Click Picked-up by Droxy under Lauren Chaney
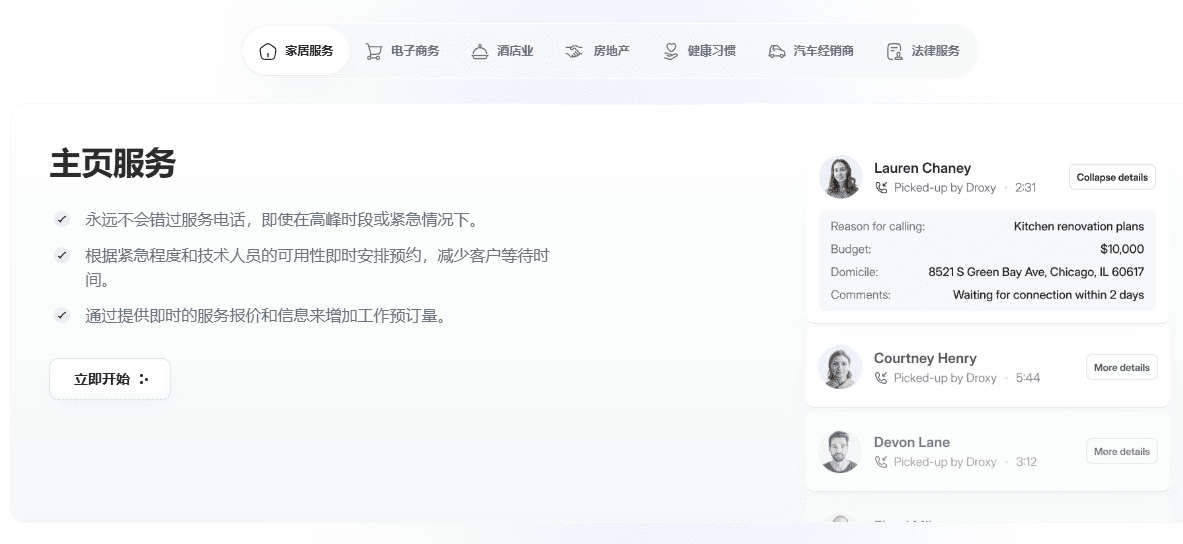The width and height of the screenshot is (1183, 544). [x=945, y=188]
